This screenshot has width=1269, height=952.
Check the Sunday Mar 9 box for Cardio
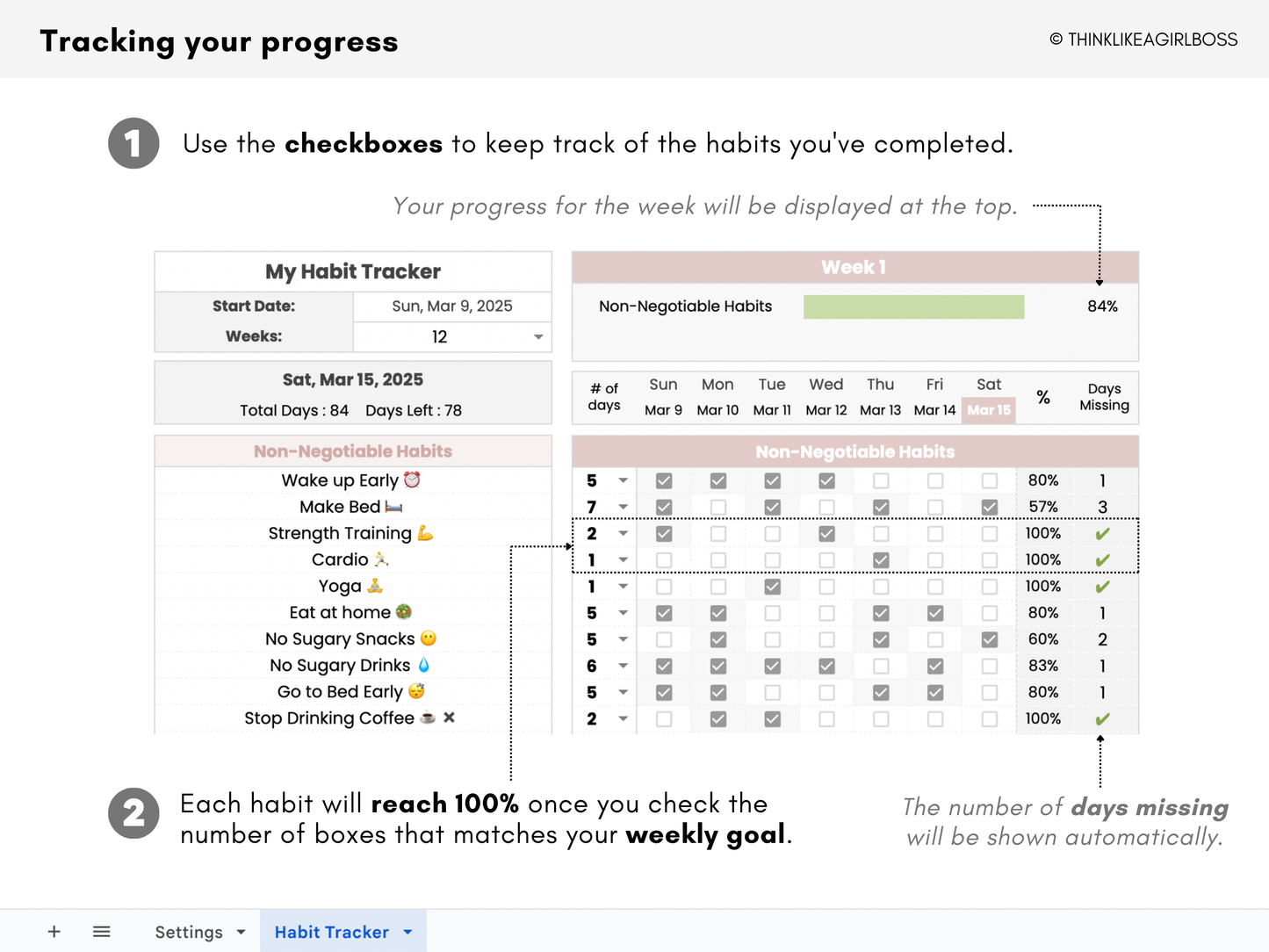pyautogui.click(x=664, y=559)
